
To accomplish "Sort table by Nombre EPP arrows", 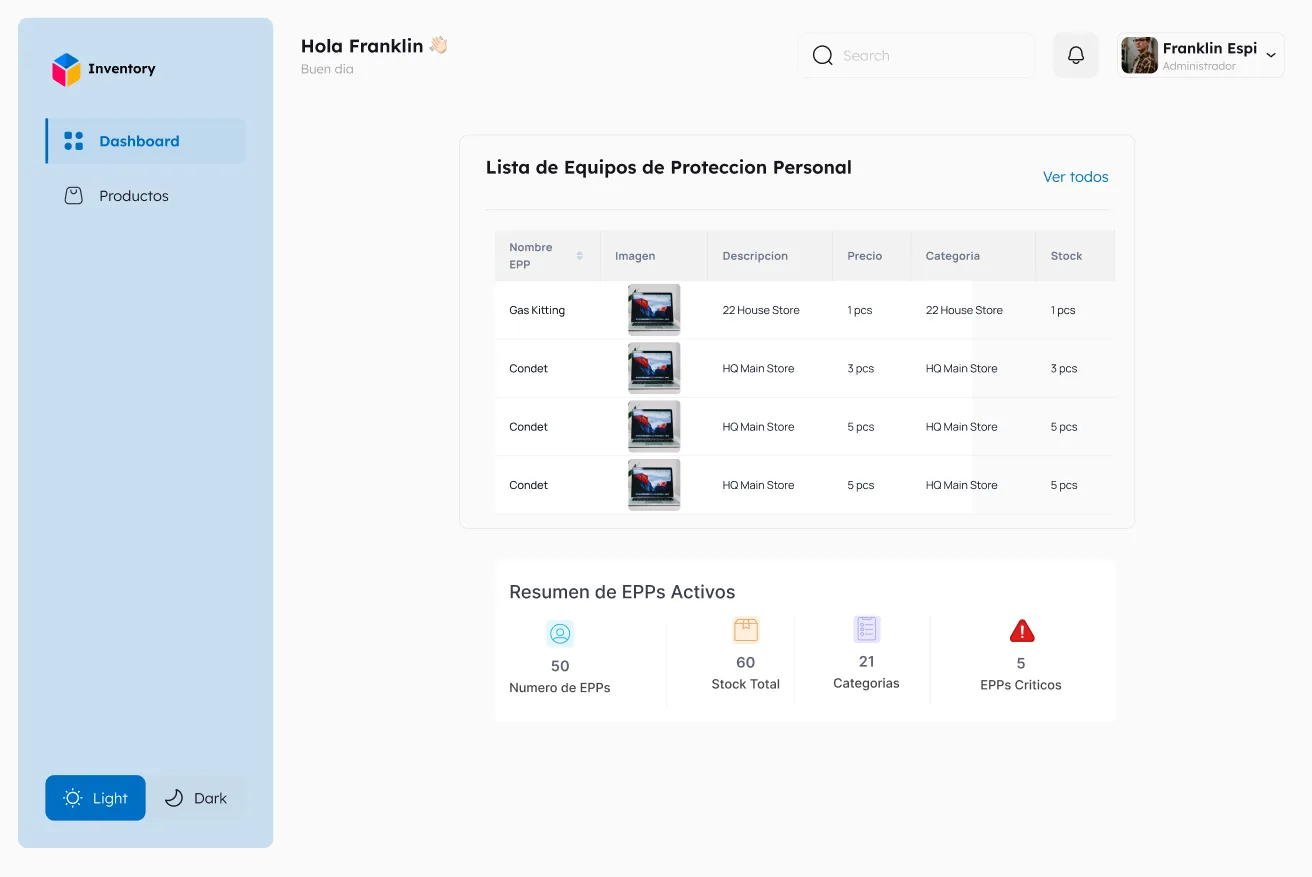I will click(580, 256).
